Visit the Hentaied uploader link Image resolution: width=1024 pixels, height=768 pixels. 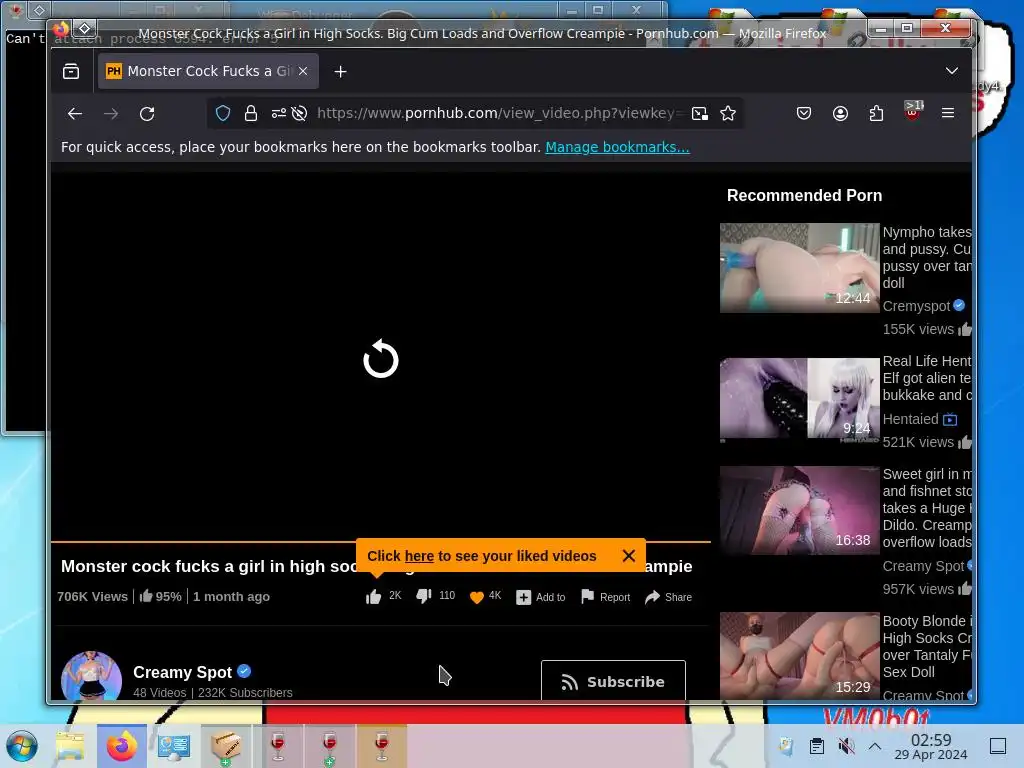click(910, 419)
